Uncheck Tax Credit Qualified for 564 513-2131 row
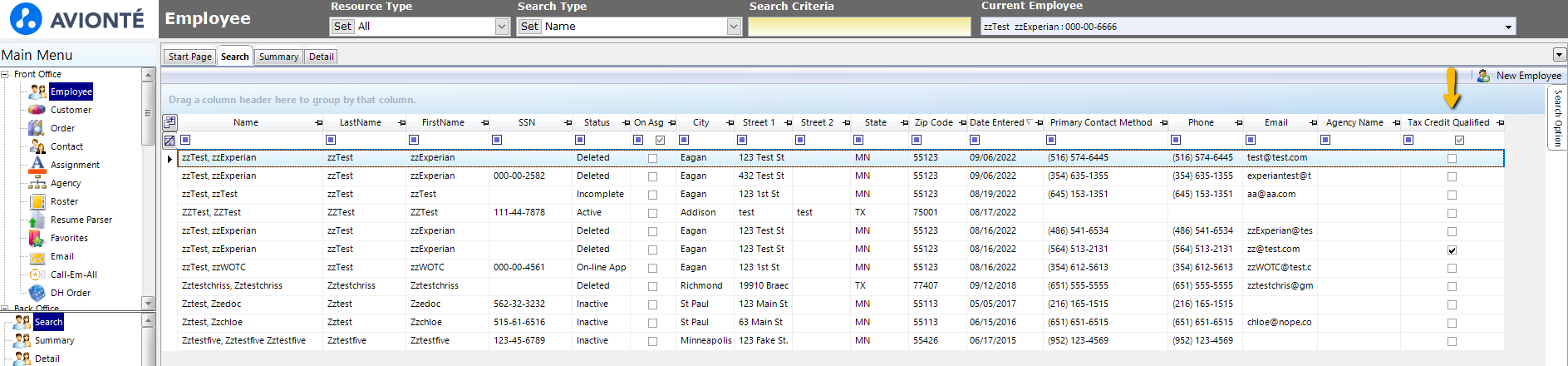 1452,250
